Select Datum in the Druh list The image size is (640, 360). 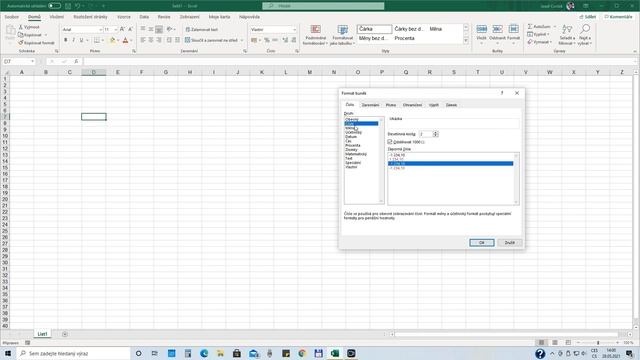(x=351, y=137)
